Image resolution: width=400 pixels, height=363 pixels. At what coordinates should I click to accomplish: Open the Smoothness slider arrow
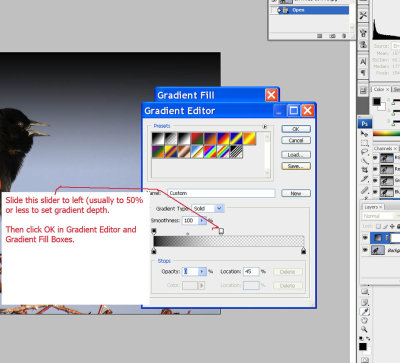202,220
